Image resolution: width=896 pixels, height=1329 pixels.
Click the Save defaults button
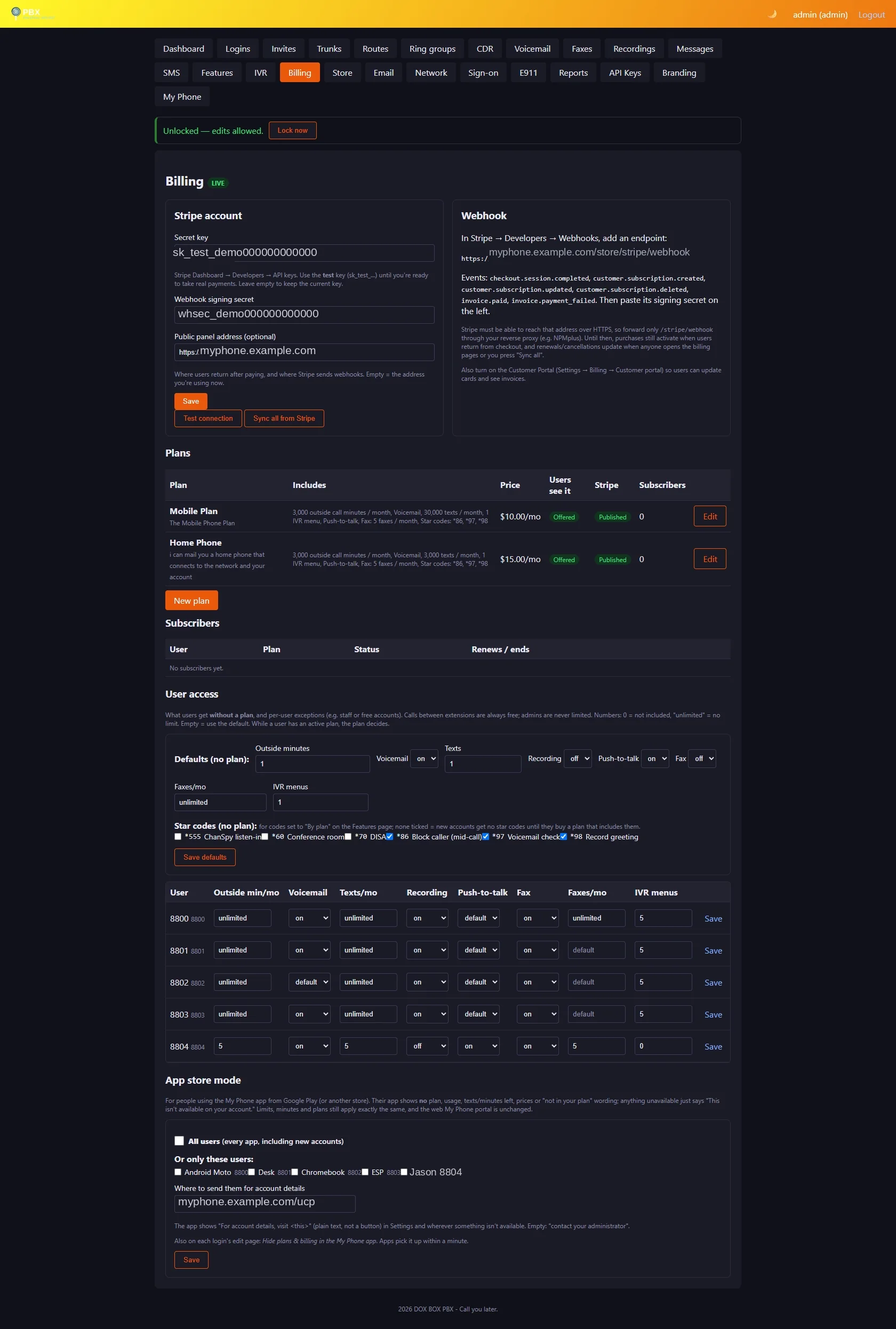205,857
